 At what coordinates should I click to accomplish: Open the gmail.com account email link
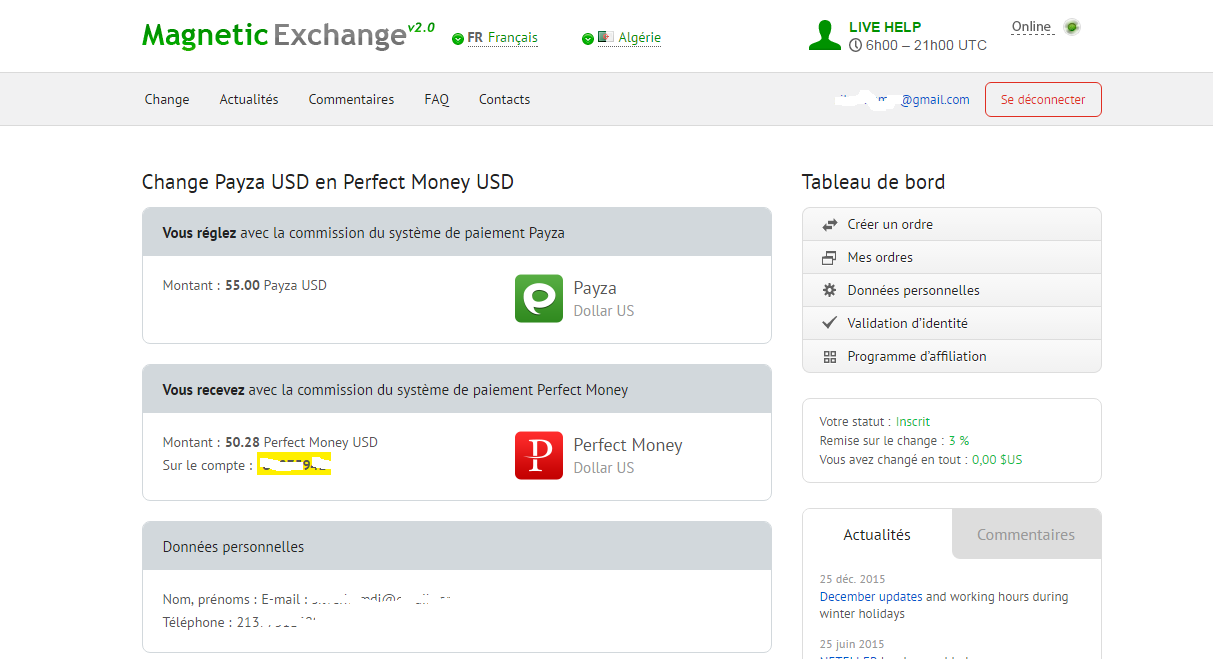pos(903,99)
